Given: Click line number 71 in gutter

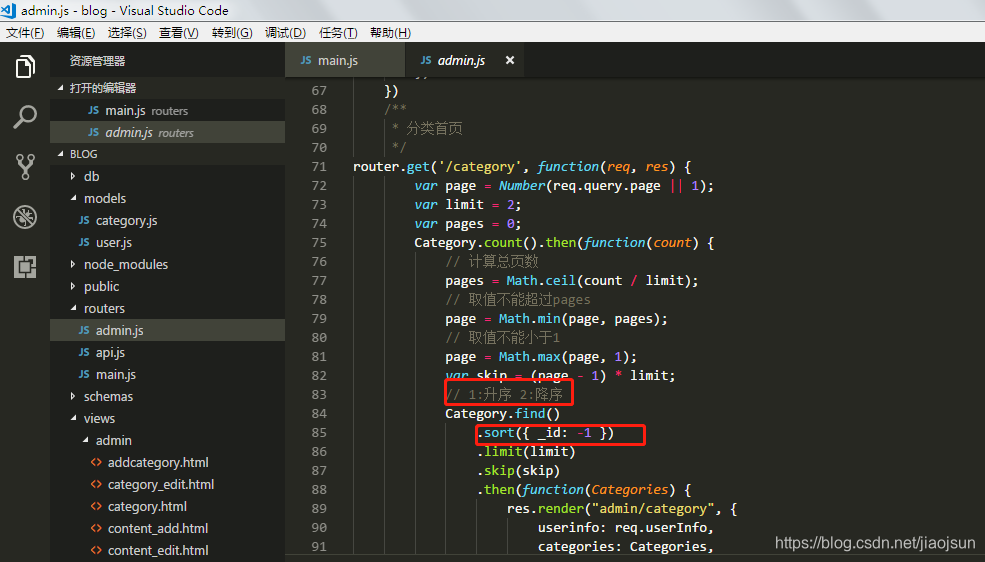Looking at the screenshot, I should point(319,166).
